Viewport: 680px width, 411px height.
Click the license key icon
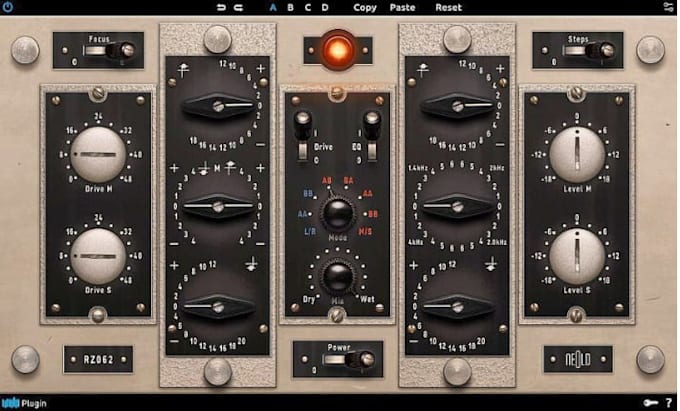[x=651, y=403]
